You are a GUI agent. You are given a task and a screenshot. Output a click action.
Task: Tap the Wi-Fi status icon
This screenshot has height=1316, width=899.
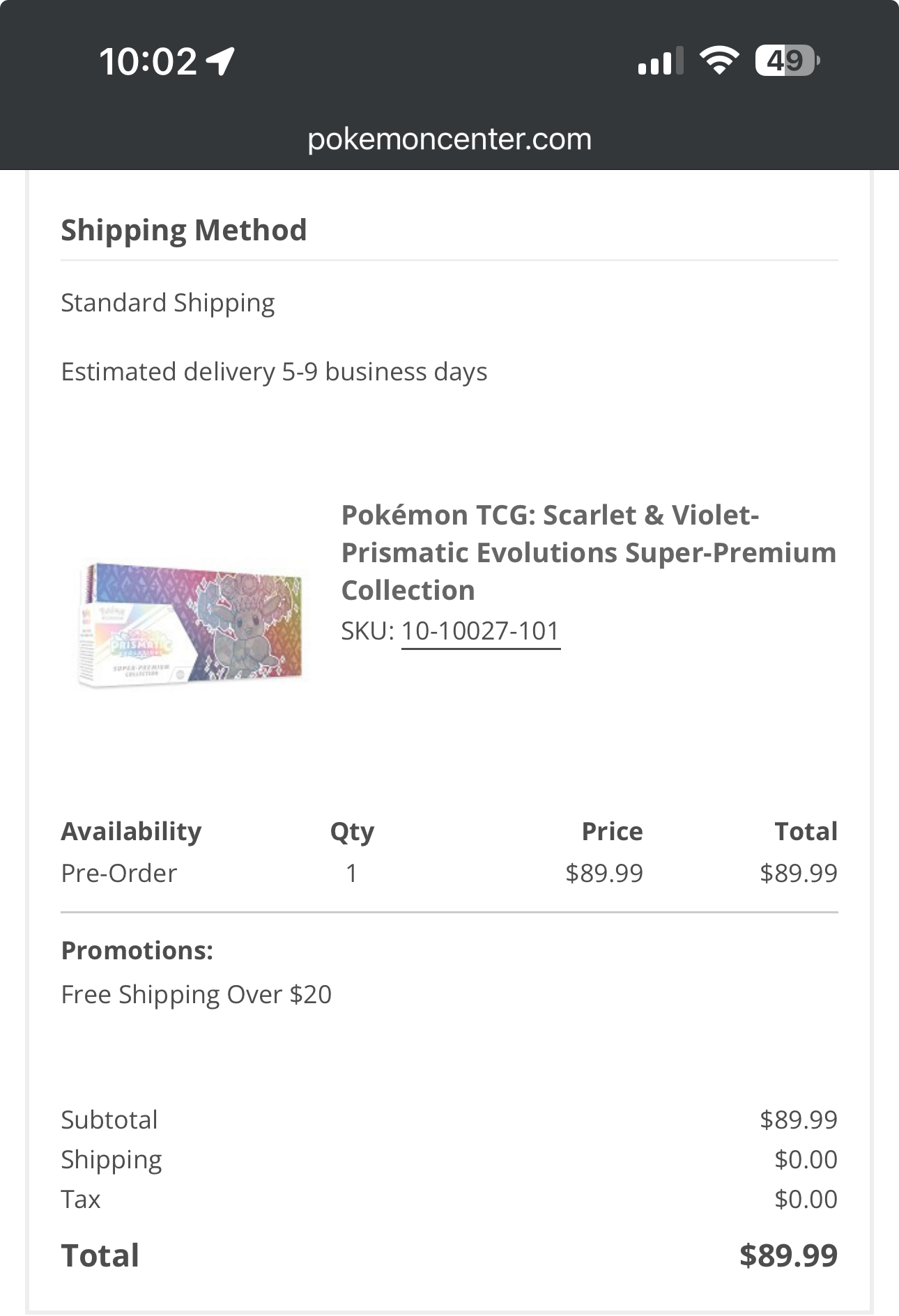pyautogui.click(x=719, y=61)
